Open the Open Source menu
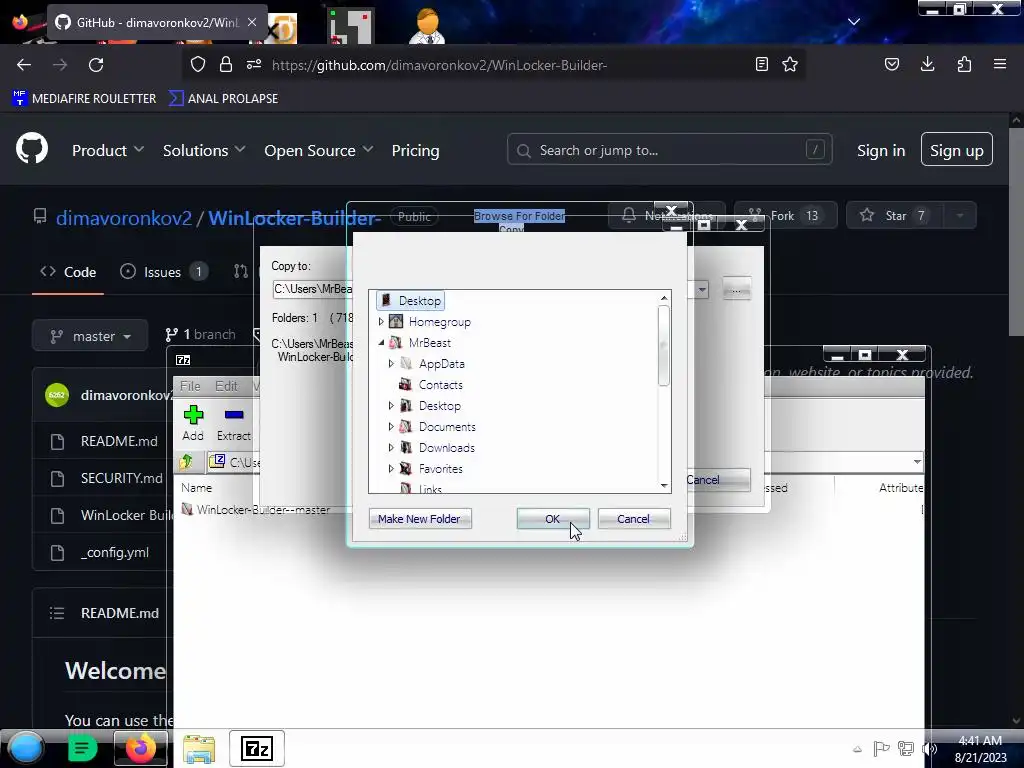Viewport: 1024px width, 768px height. [319, 150]
